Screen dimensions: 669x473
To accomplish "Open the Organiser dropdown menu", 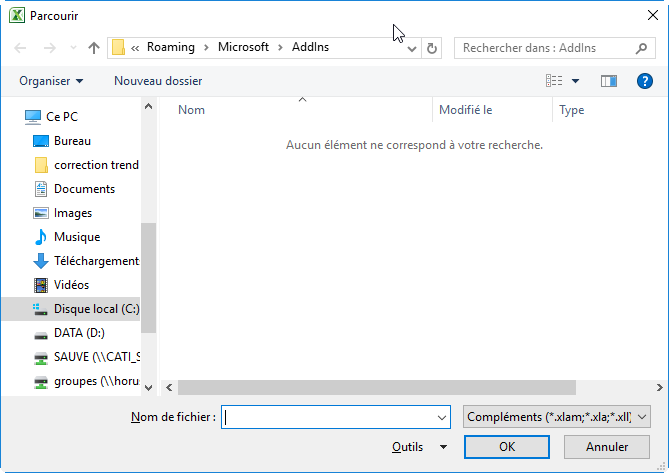I will (x=51, y=81).
